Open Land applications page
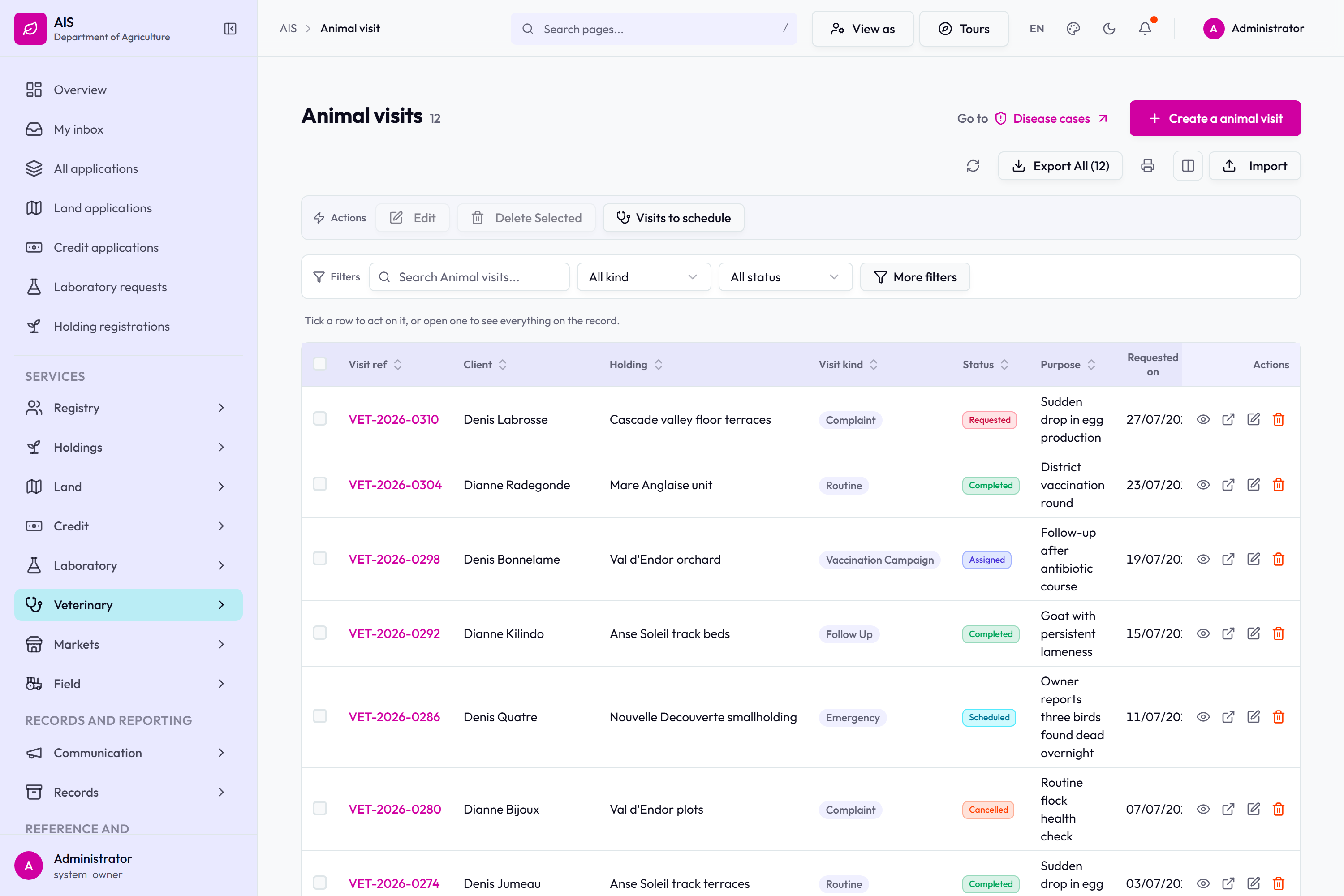The height and width of the screenshot is (896, 1344). [128, 208]
